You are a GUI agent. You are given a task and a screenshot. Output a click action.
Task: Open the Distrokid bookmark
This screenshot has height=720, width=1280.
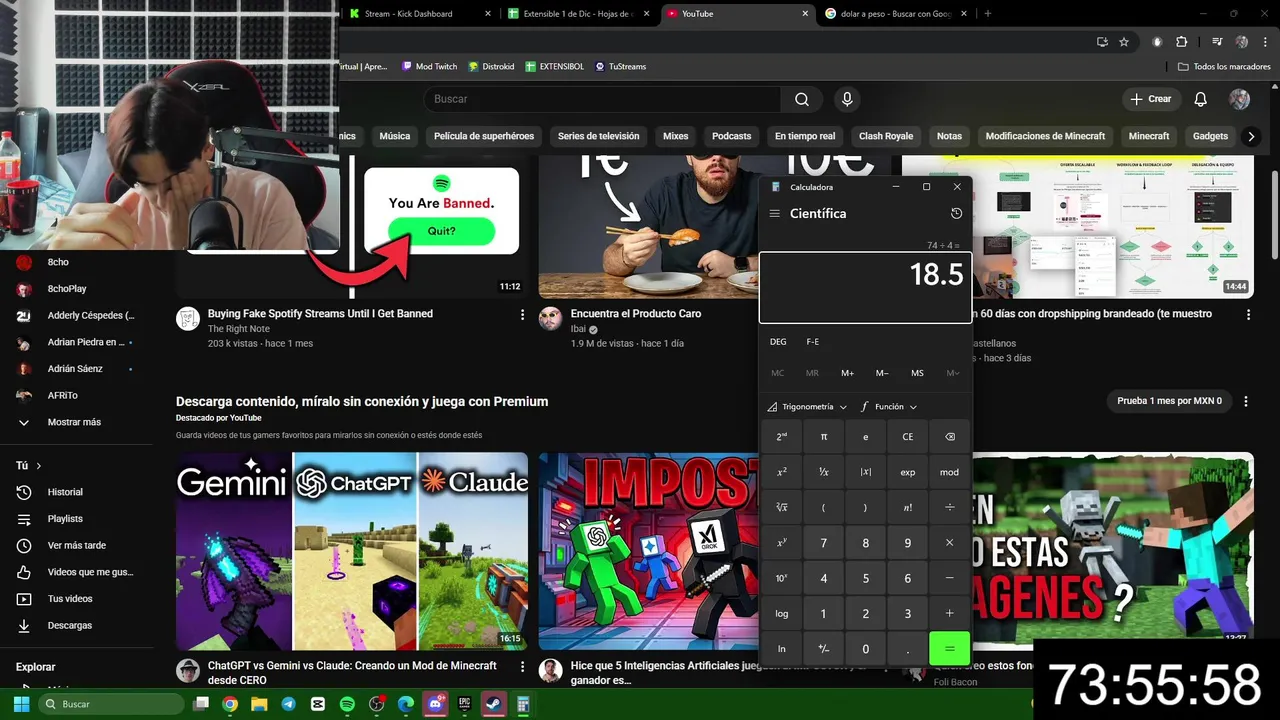coord(490,66)
